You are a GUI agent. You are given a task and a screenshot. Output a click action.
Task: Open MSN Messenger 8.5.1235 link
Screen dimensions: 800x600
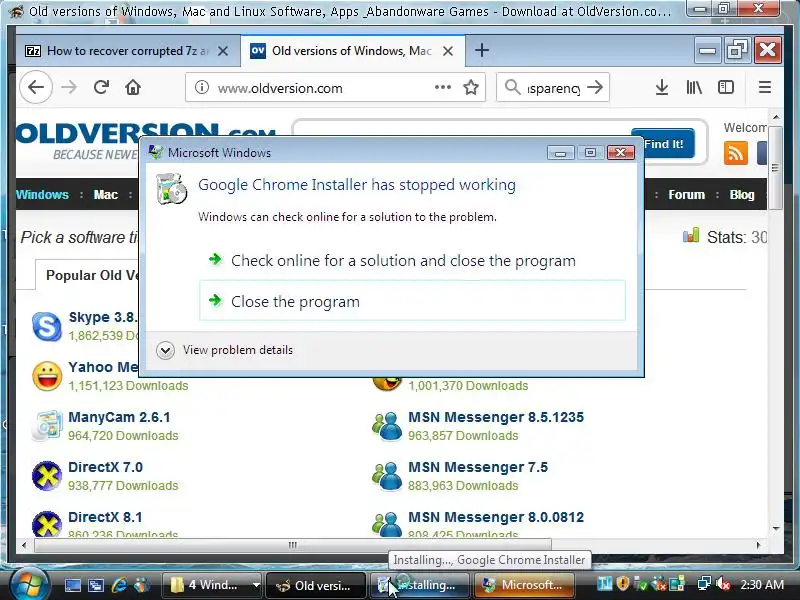495,417
